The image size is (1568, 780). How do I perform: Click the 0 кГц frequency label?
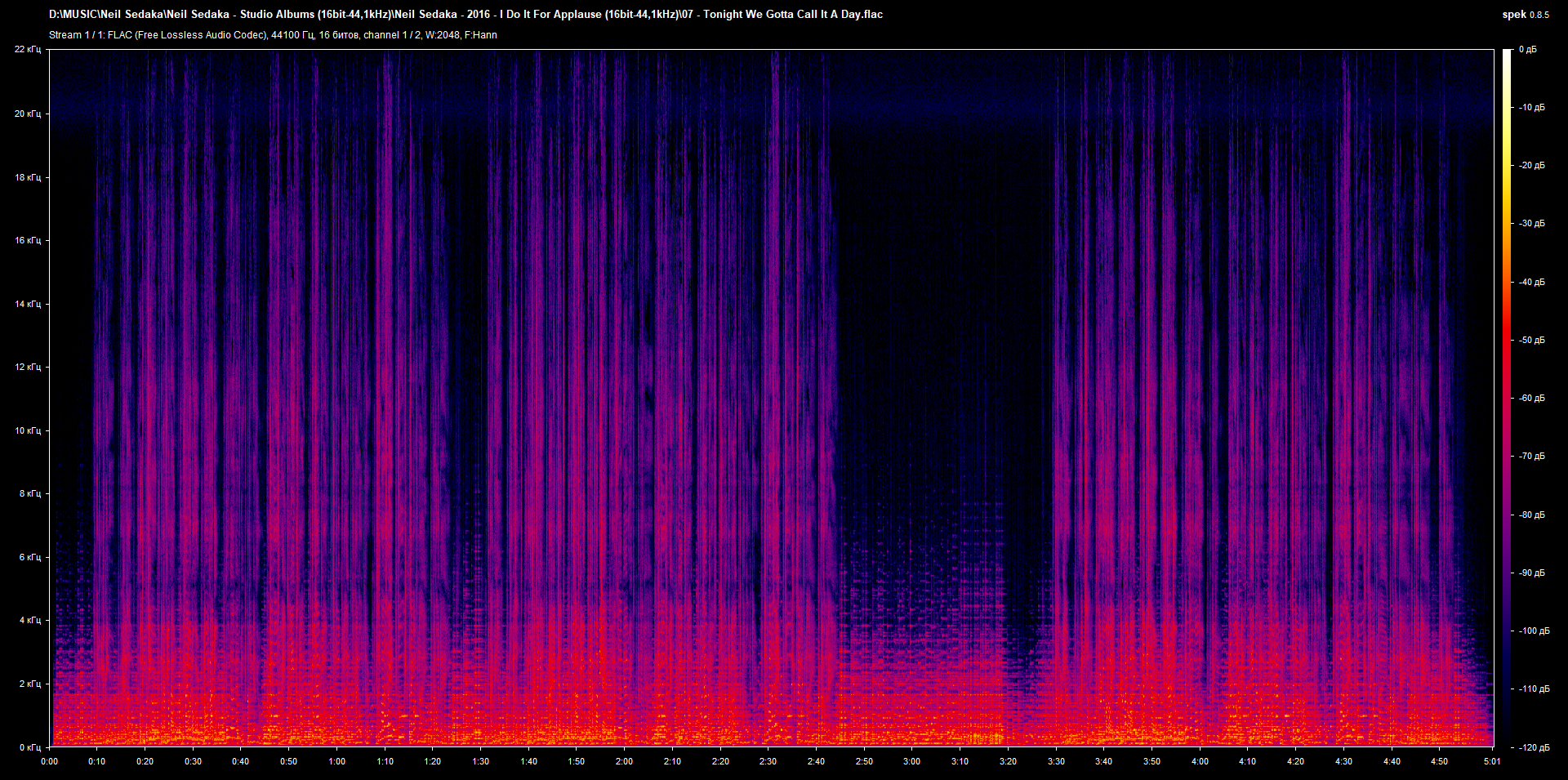(x=30, y=747)
